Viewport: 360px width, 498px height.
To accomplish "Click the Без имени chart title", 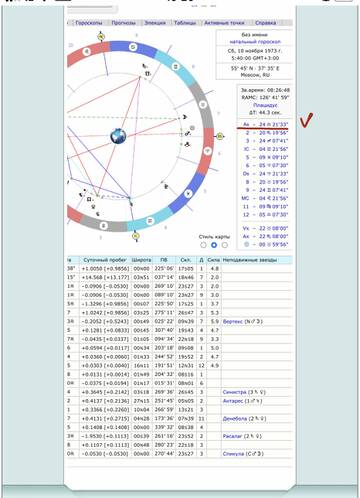I will click(255, 35).
